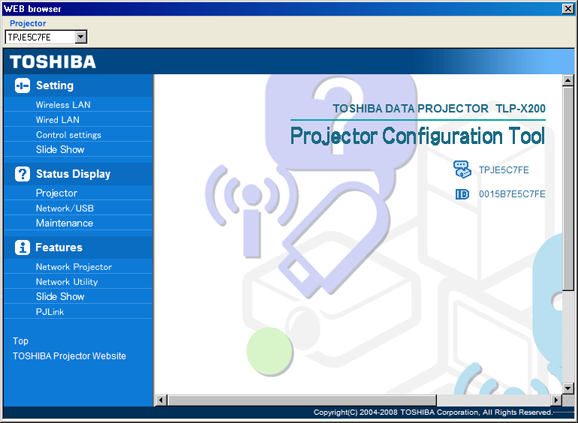
Task: Open Network/USB status page
Action: pos(65,208)
